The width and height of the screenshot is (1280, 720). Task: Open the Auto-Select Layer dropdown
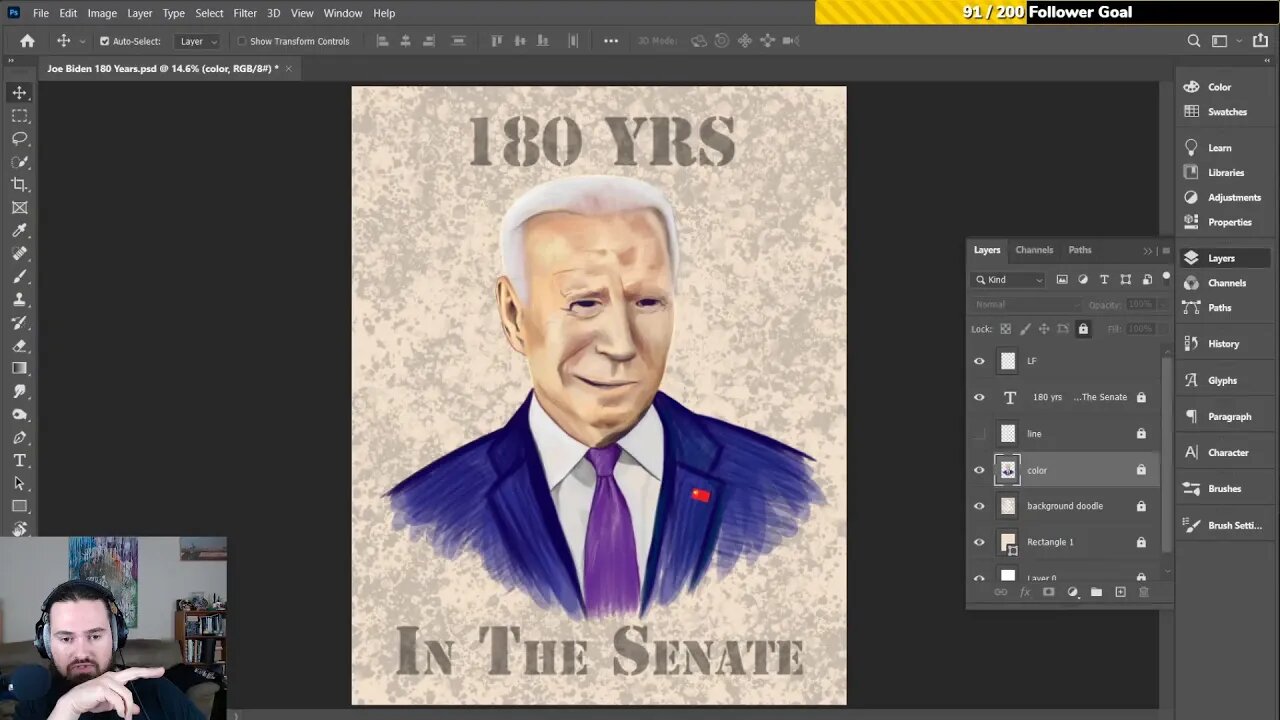197,41
